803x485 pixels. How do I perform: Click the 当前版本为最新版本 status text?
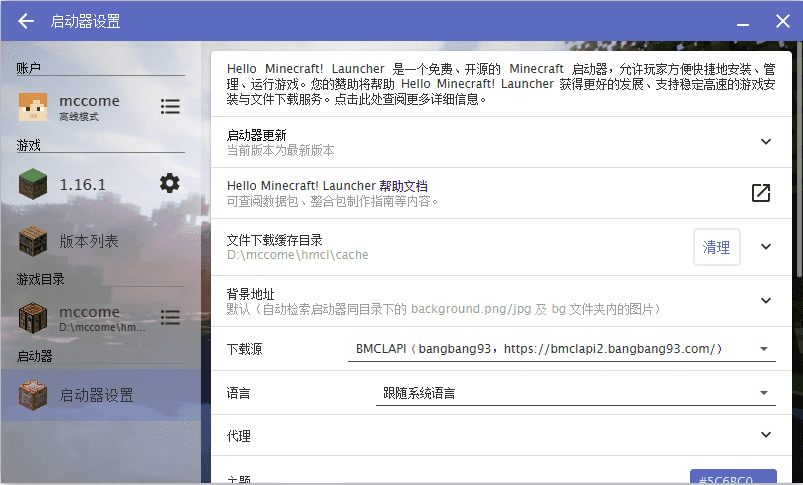(281, 151)
